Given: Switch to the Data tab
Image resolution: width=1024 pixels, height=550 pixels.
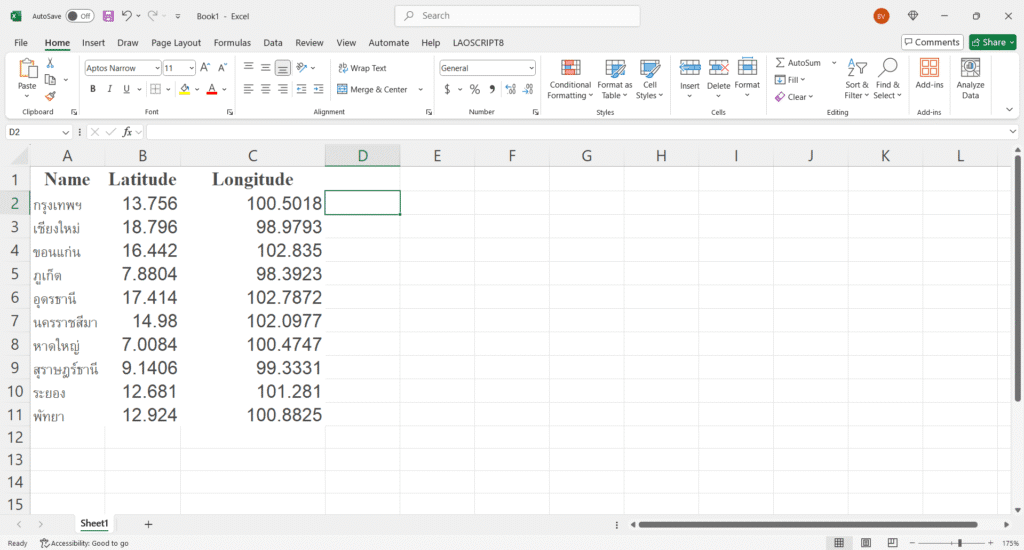Looking at the screenshot, I should (x=273, y=42).
